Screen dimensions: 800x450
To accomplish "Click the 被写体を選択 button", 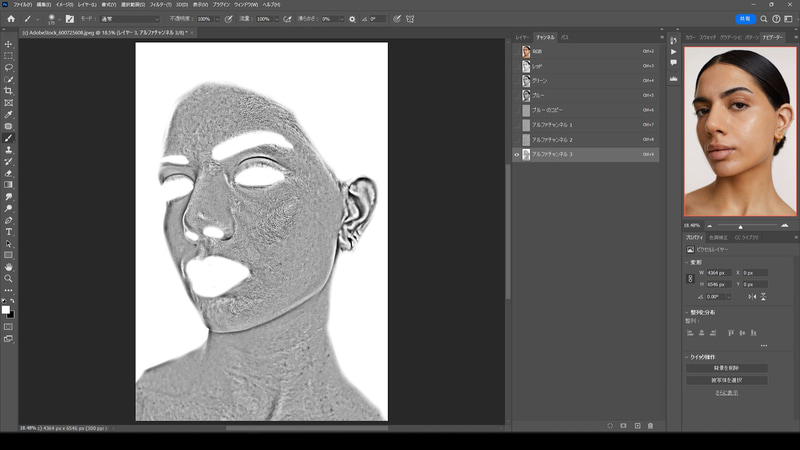I will (726, 381).
